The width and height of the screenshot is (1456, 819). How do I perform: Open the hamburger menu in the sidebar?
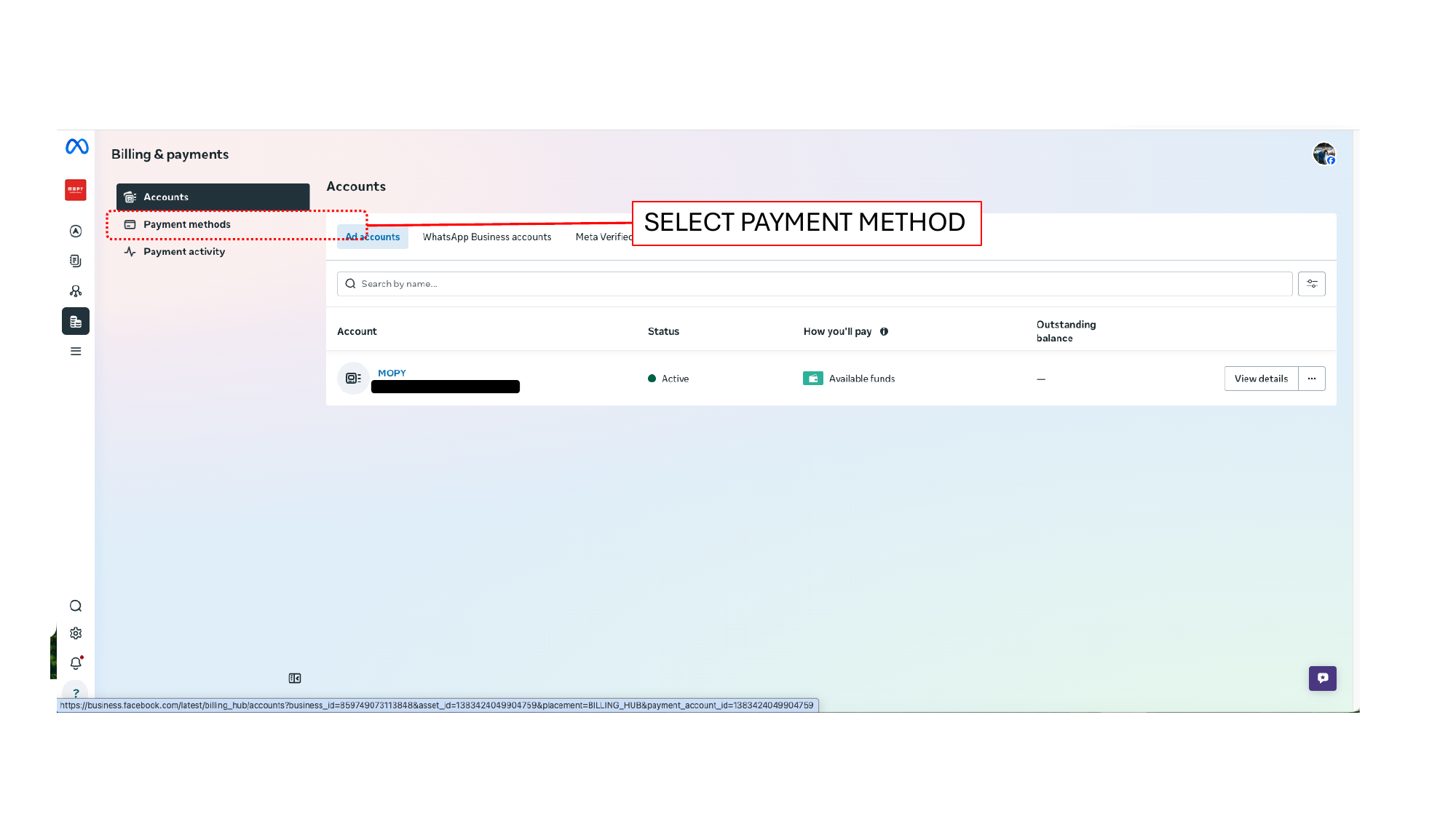[x=76, y=351]
